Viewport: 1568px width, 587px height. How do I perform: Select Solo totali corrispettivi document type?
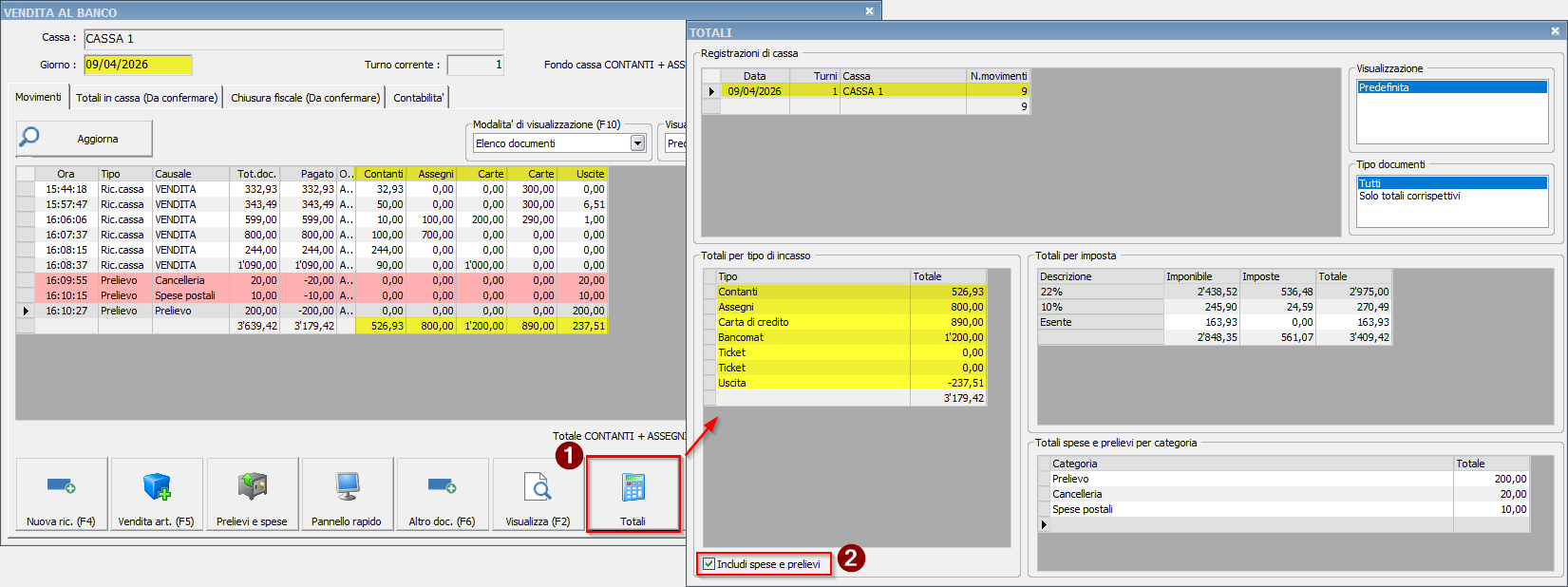click(x=1409, y=197)
